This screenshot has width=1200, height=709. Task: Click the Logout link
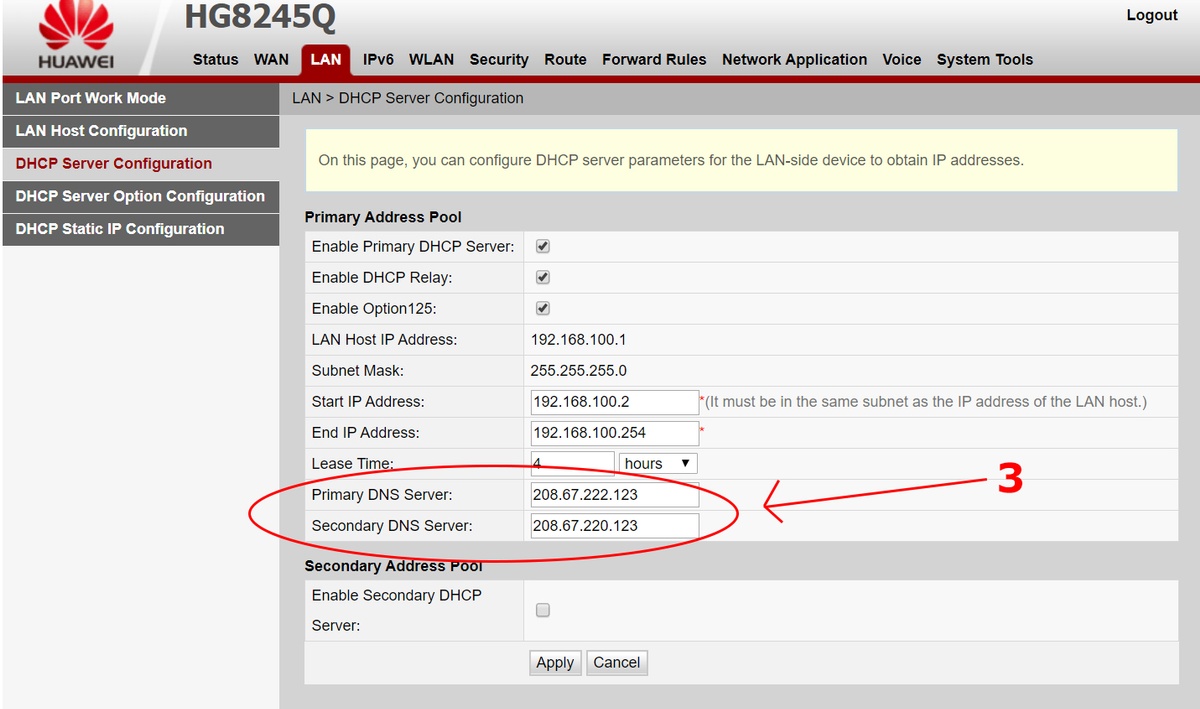tap(1151, 15)
